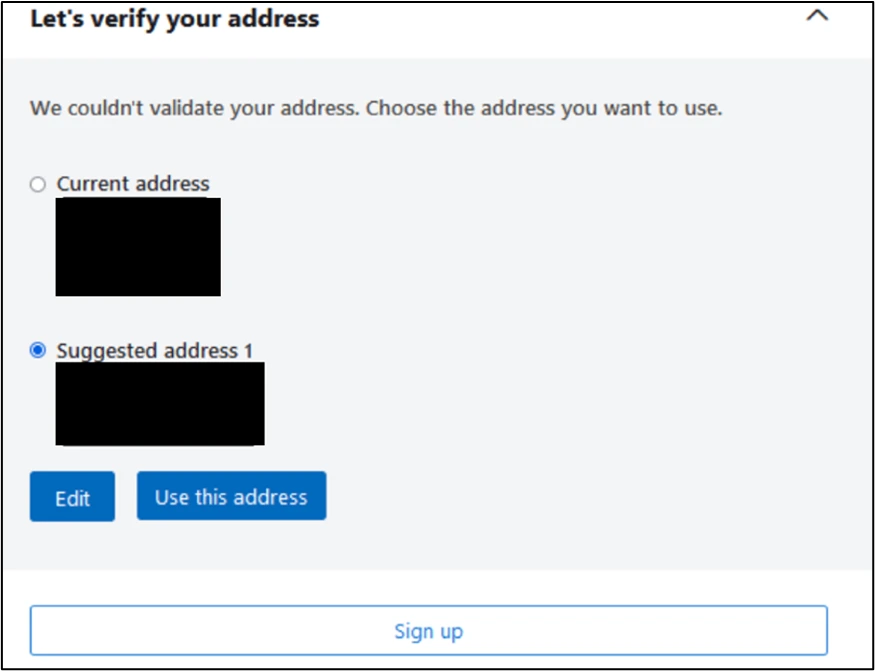Click the filled blue radio button
This screenshot has width=875, height=671.
tap(38, 351)
